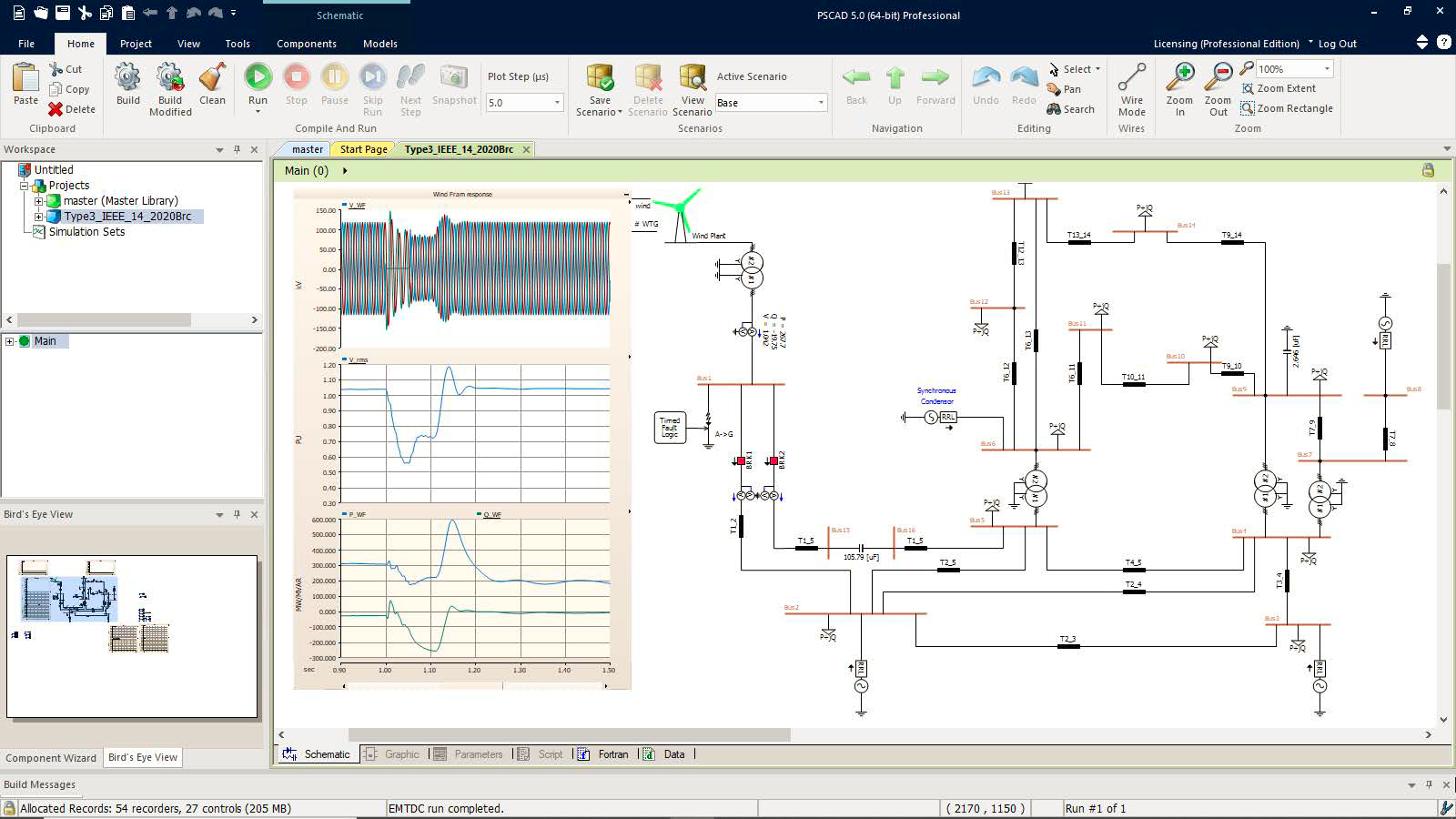This screenshot has height=819, width=1456.
Task: Click the Build icon in the ribbon
Action: (x=127, y=78)
